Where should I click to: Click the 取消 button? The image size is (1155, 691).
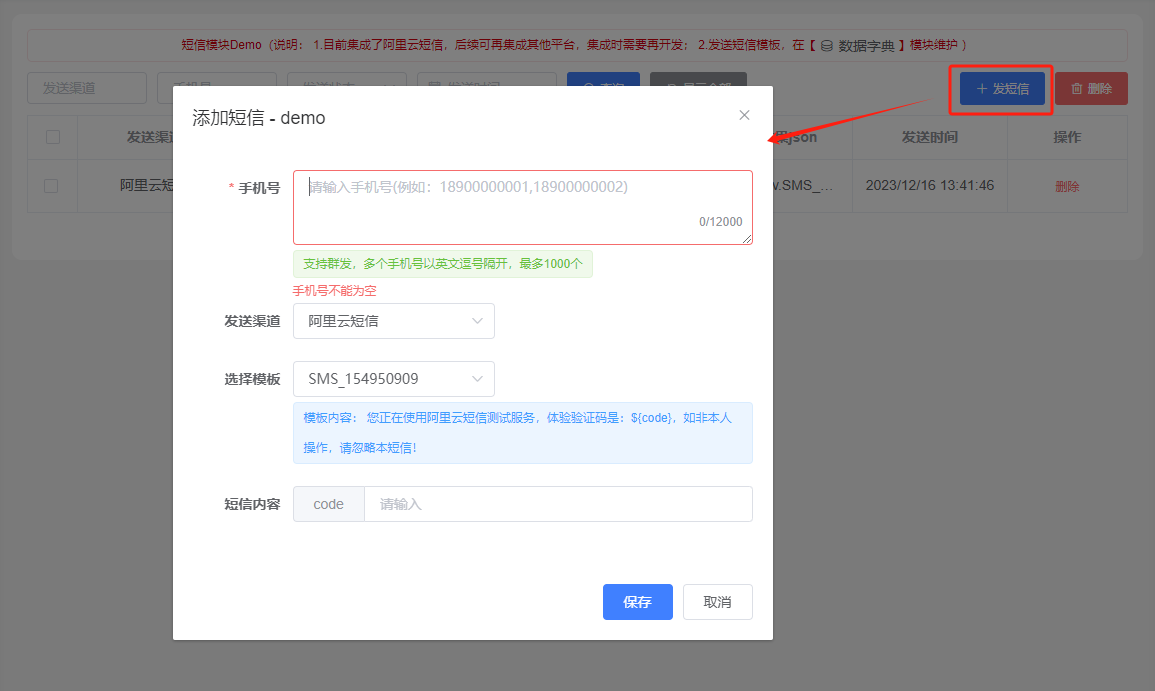tap(717, 602)
